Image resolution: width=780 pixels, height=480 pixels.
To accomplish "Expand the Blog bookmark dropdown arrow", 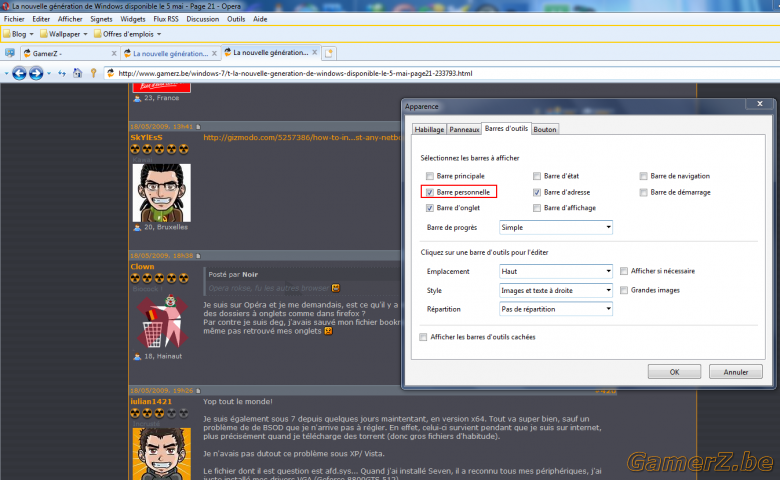I will pos(31,34).
